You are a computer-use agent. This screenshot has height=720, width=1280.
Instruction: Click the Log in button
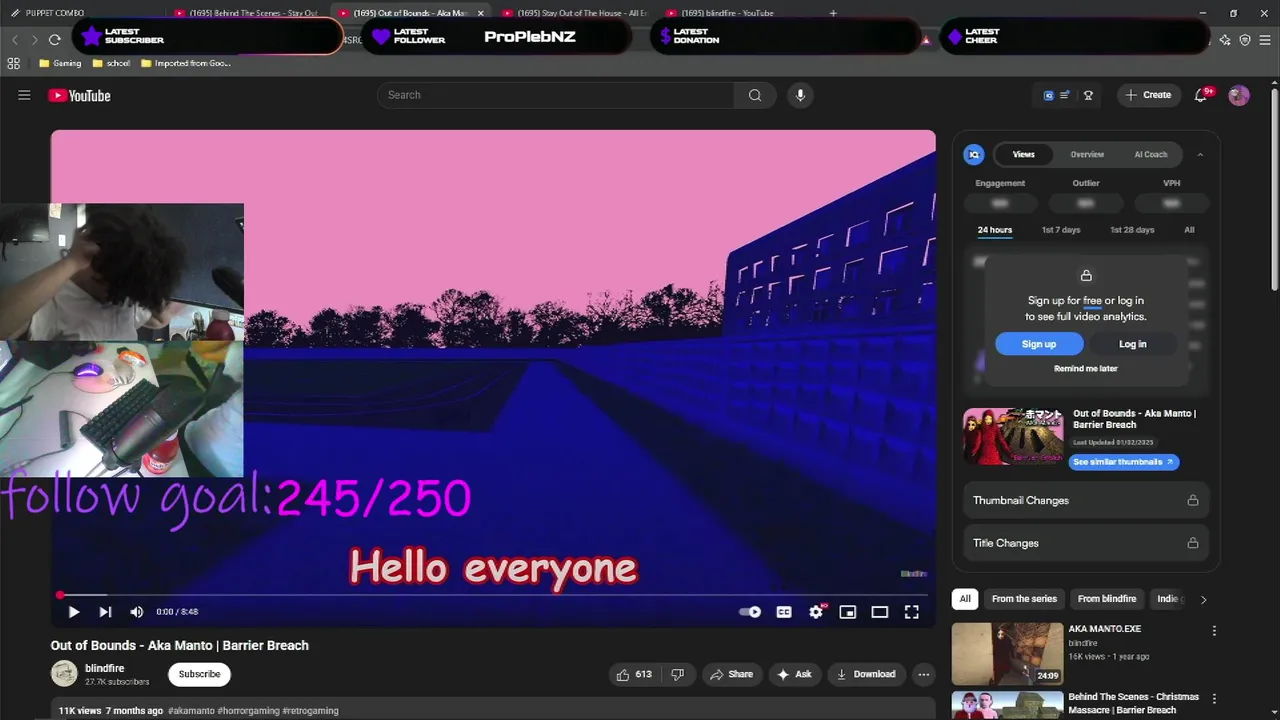[1132, 344]
